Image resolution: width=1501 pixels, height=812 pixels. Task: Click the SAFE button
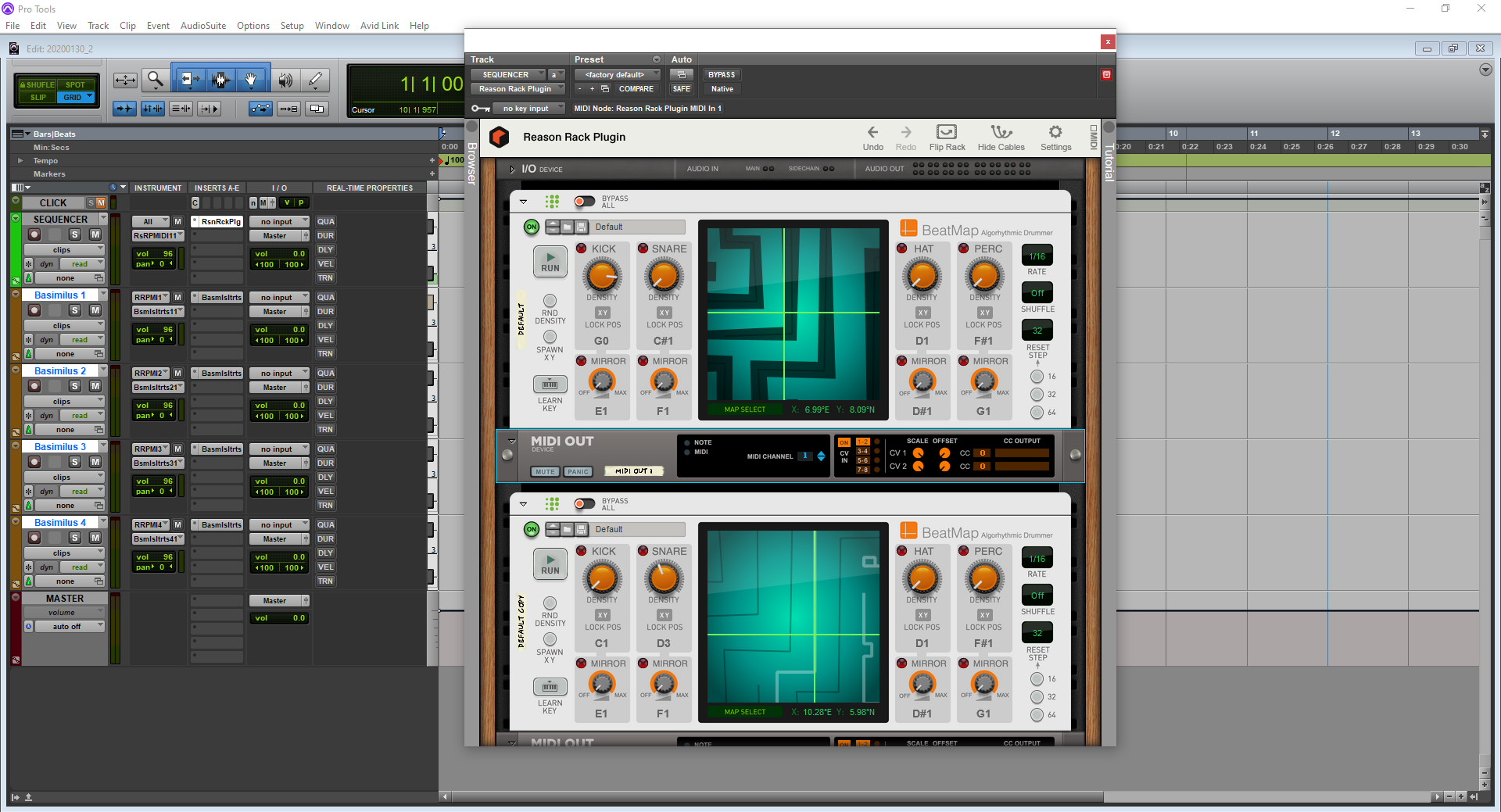[x=681, y=89]
